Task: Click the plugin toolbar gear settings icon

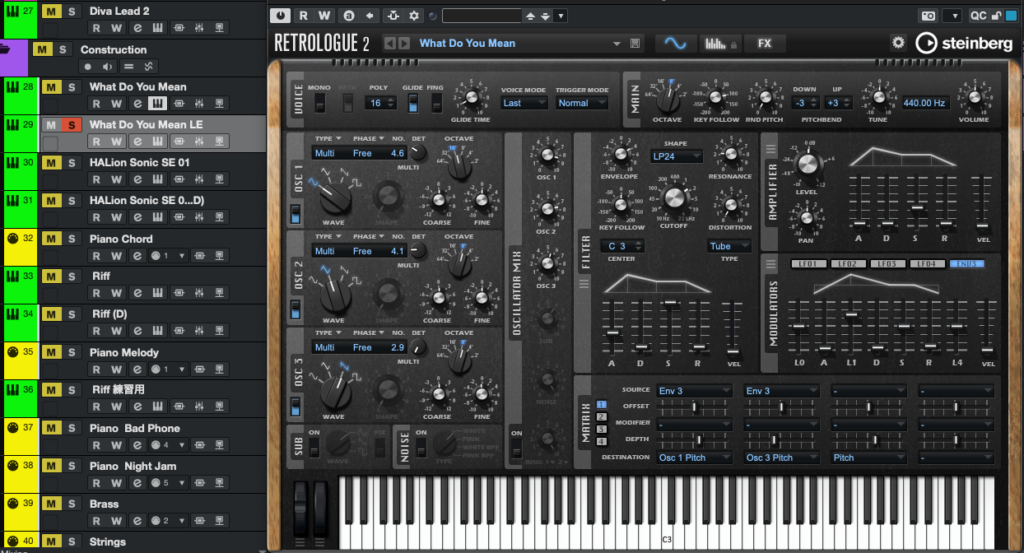Action: 413,16
